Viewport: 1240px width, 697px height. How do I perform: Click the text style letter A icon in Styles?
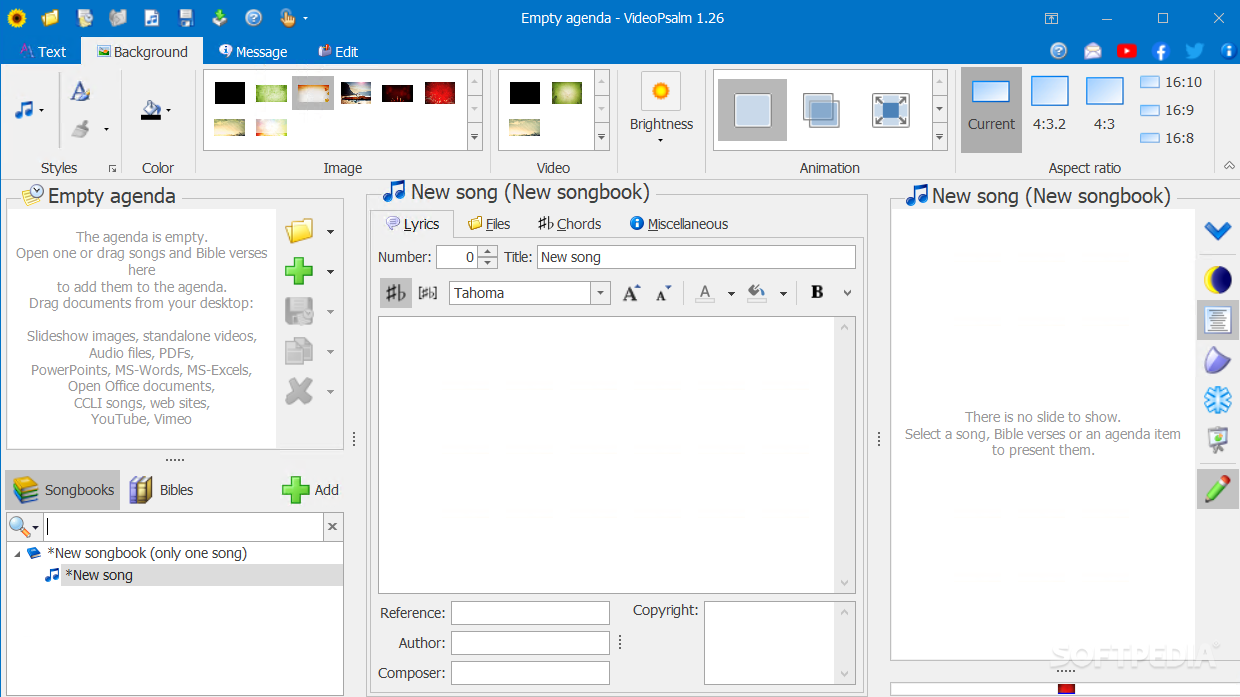click(x=81, y=91)
